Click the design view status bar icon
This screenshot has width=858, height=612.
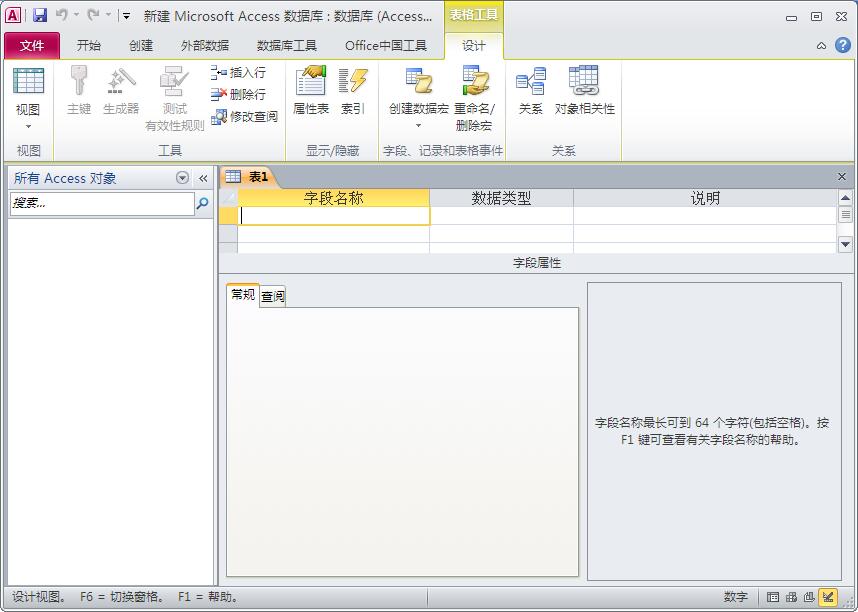[828, 597]
